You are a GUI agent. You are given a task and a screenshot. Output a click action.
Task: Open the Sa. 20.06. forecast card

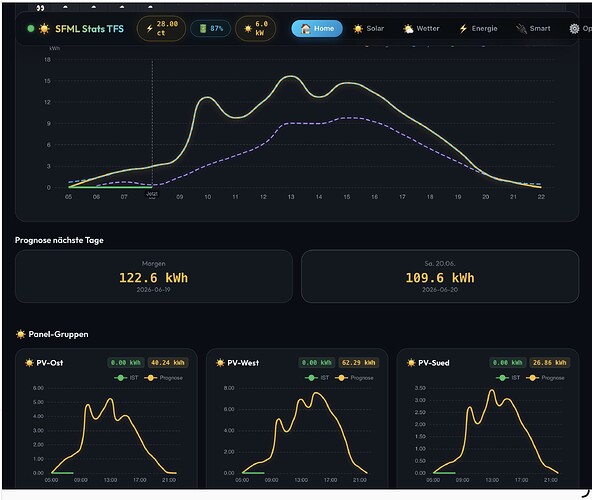coord(440,276)
